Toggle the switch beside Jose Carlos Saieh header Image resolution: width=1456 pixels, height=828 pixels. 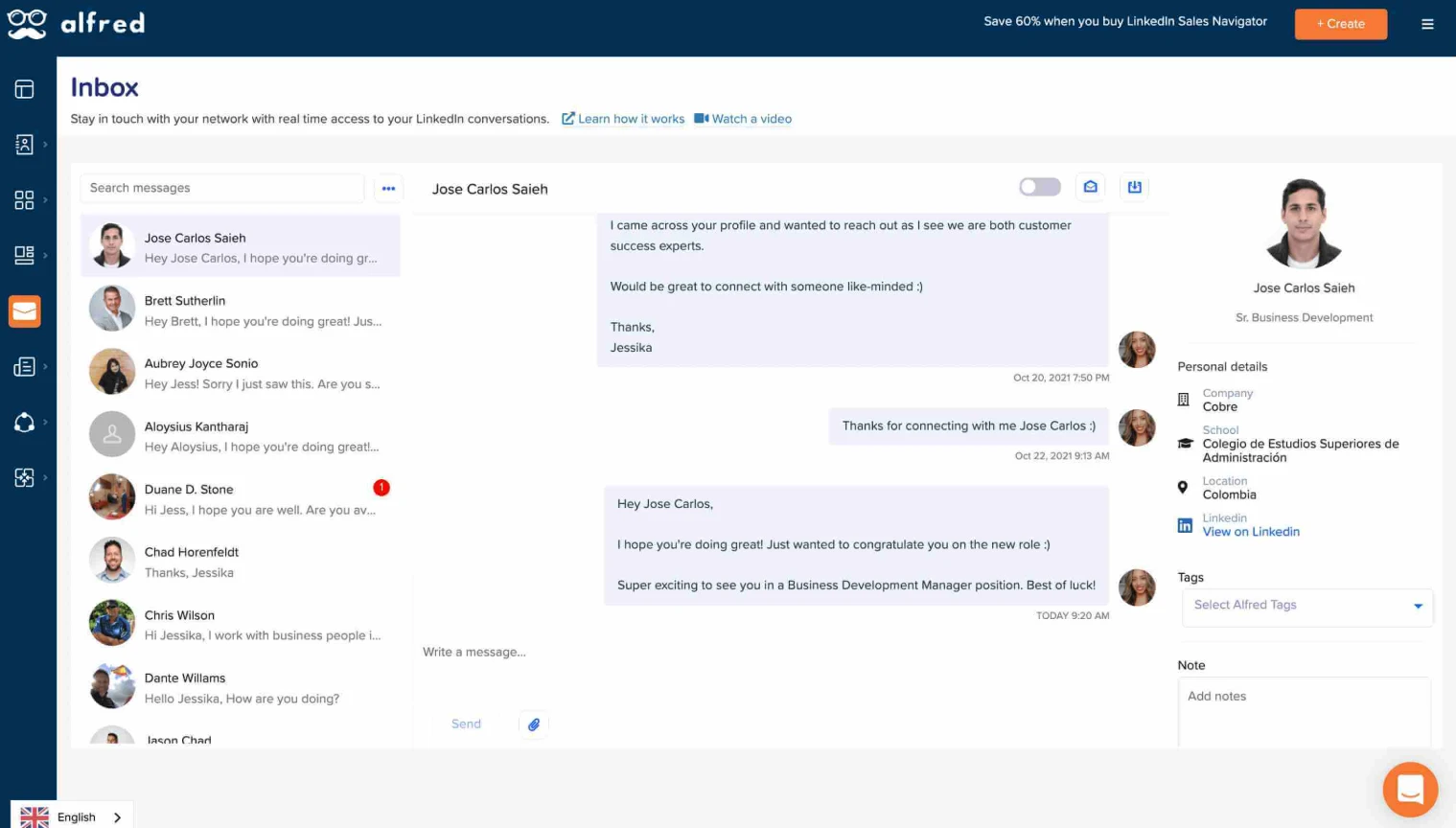(1040, 187)
